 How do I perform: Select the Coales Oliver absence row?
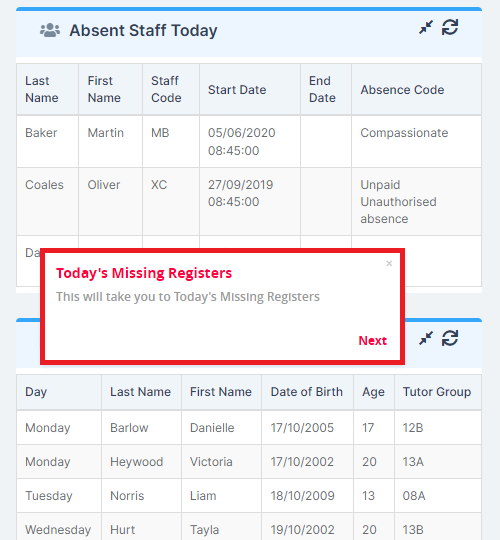pos(249,202)
